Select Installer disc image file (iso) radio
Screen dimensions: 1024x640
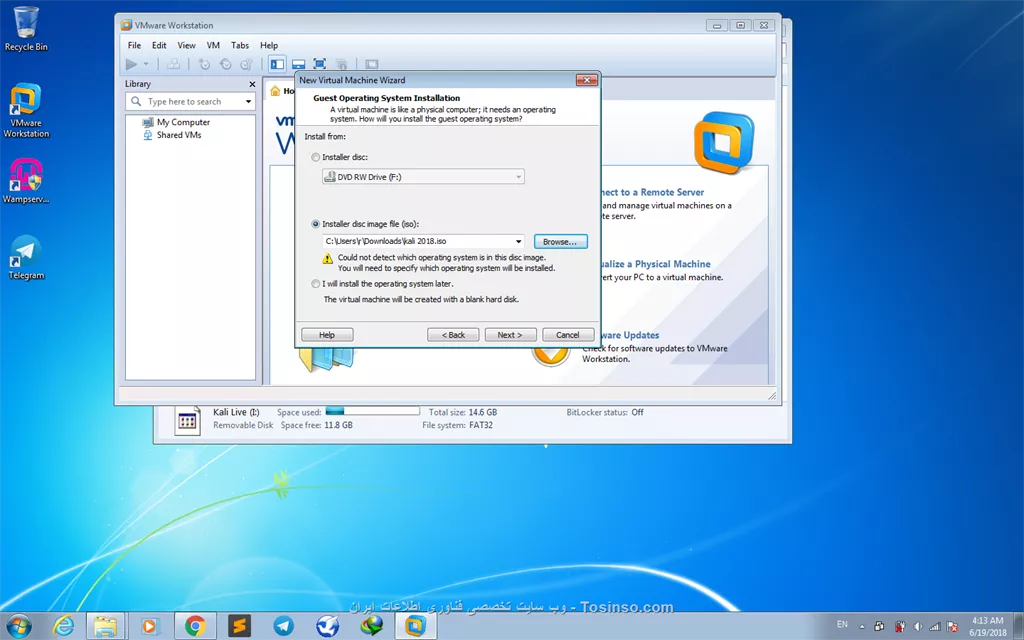tap(315, 224)
